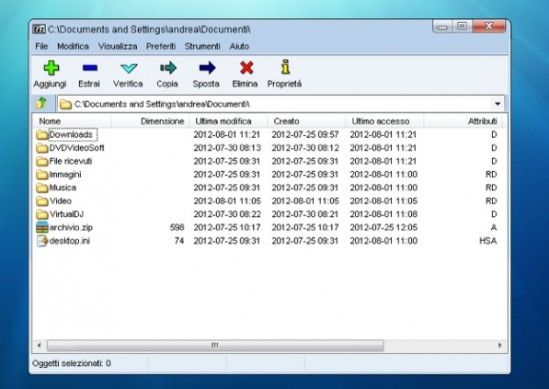Click the Video folder icon
The width and height of the screenshot is (549, 389).
42,201
